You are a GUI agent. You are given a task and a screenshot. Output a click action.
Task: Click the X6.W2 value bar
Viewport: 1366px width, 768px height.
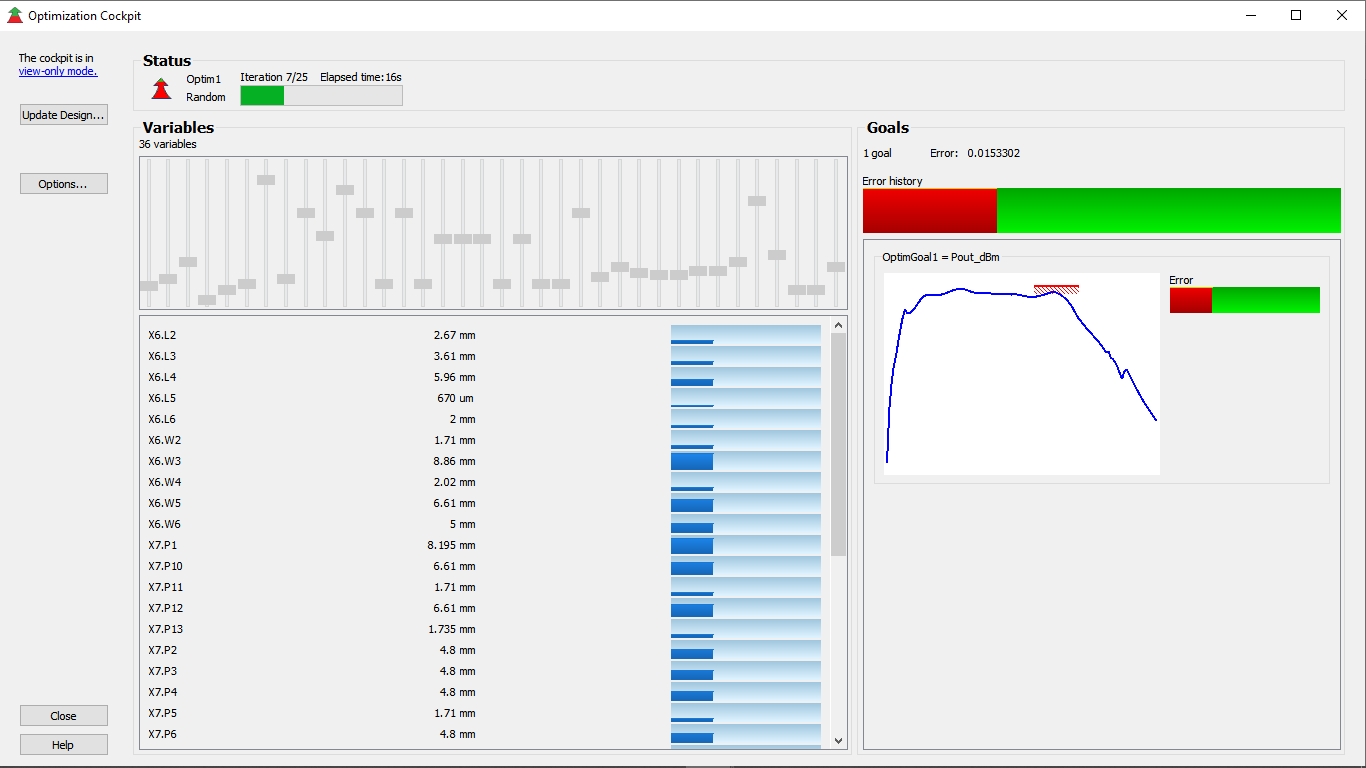pos(746,440)
